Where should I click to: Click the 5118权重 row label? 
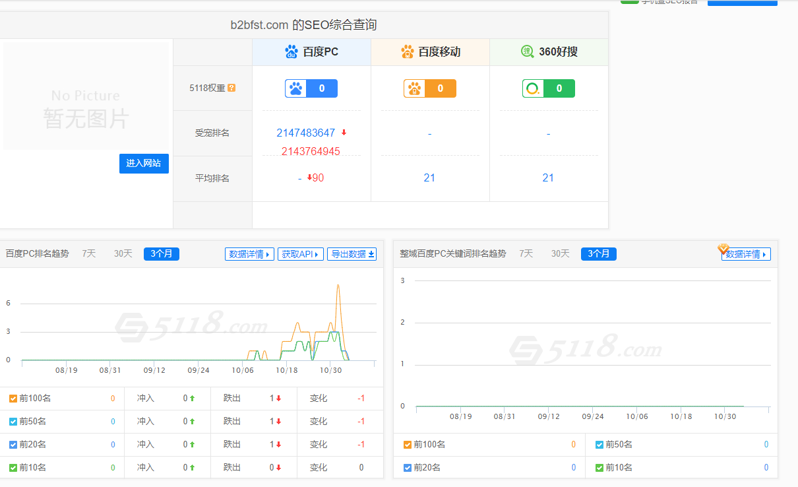pyautogui.click(x=207, y=88)
